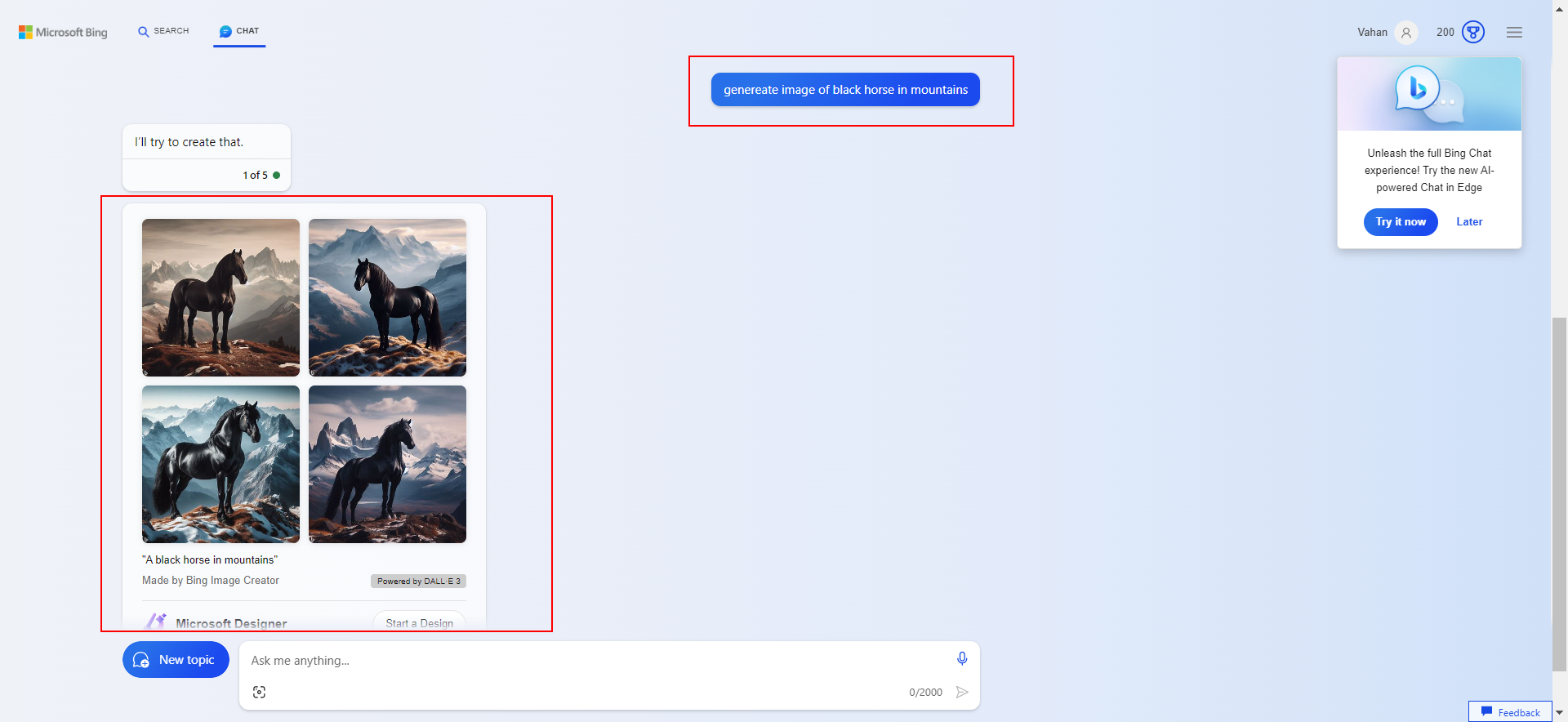Viewport: 1568px width, 722px height.
Task: Click the Try it now button
Action: tap(1400, 222)
